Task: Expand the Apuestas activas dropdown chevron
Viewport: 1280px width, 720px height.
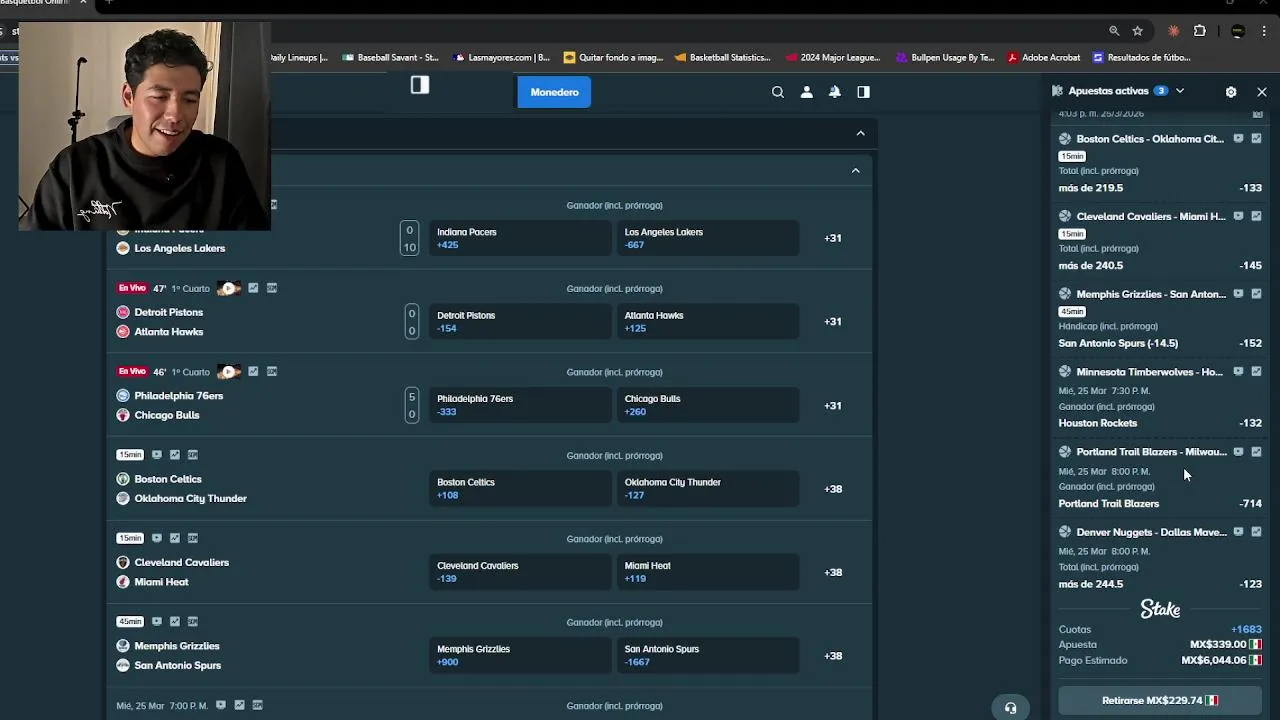Action: tap(1180, 91)
